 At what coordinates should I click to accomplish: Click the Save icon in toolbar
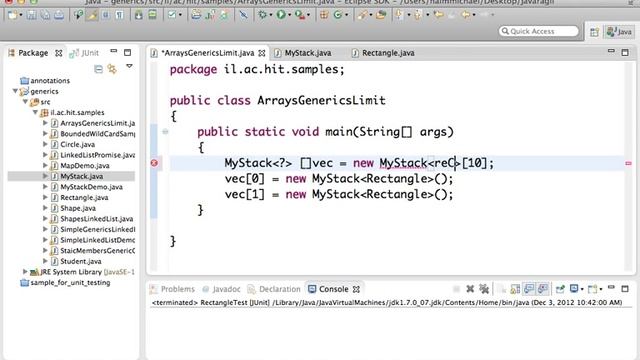click(x=31, y=15)
